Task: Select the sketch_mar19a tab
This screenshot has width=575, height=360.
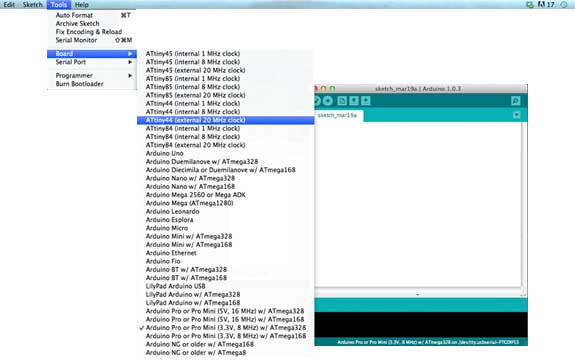Action: 338,115
